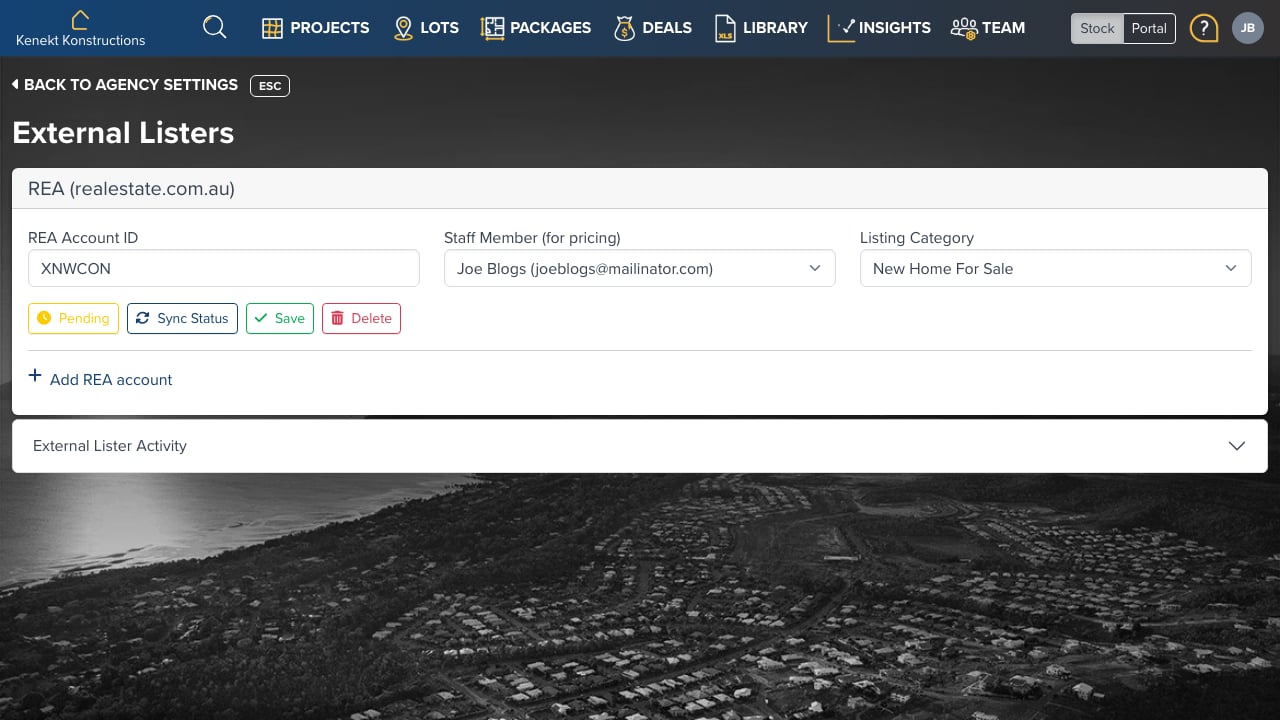Open the Insights menu
The height and width of the screenshot is (720, 1280).
(x=880, y=28)
